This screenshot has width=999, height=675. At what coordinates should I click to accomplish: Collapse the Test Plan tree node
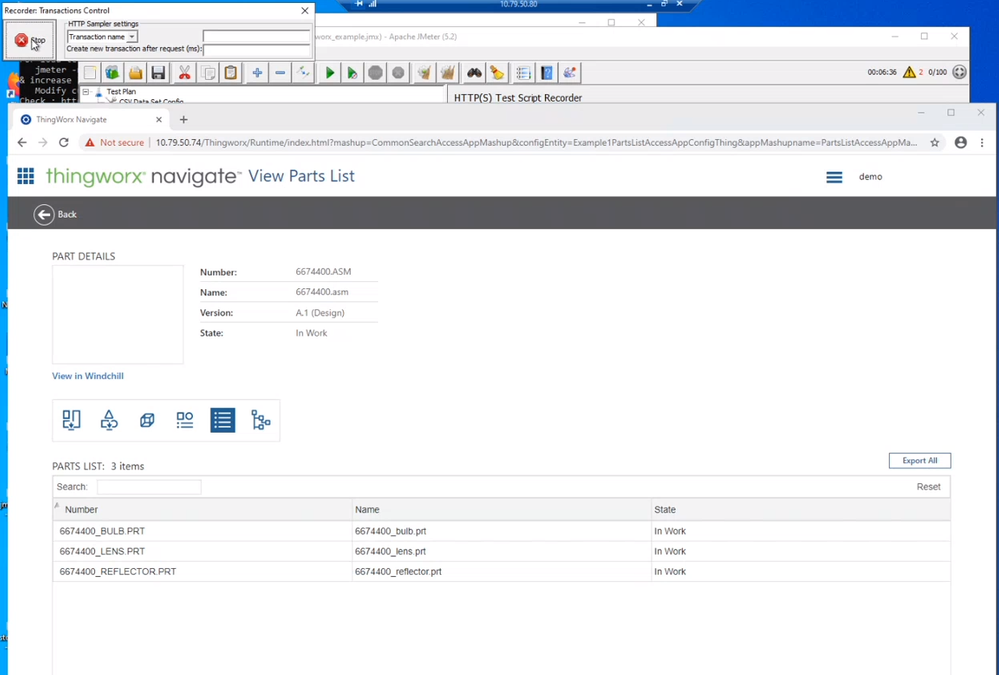[x=86, y=92]
